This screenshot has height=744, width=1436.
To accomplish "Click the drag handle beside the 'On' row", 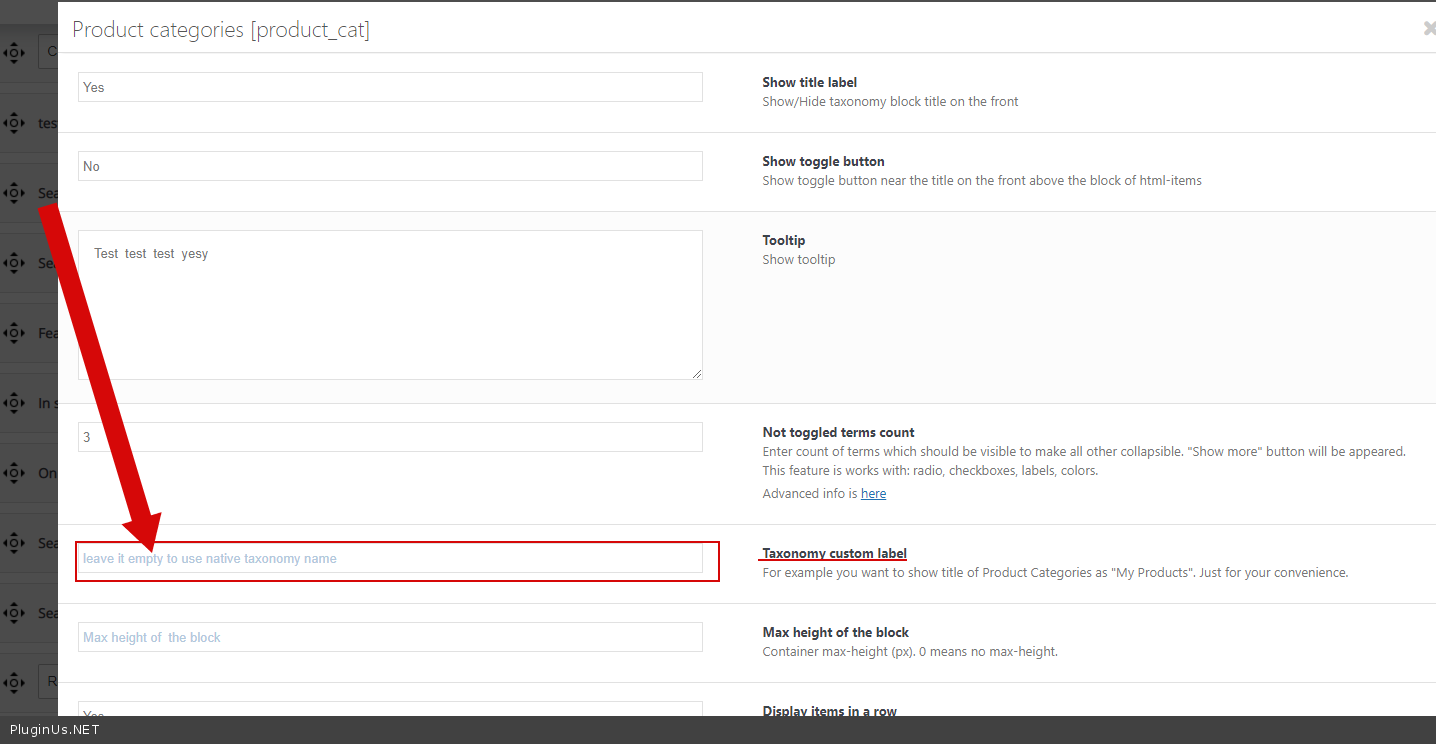I will click(14, 473).
